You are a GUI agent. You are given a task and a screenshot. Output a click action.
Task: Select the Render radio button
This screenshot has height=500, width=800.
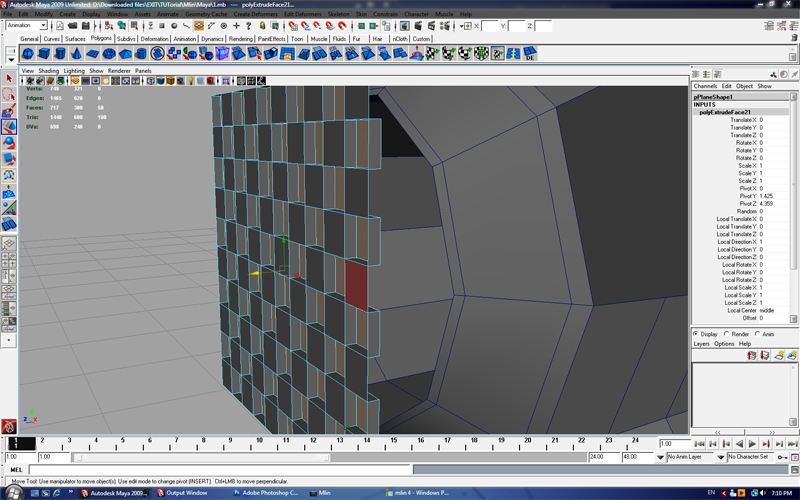click(x=728, y=334)
